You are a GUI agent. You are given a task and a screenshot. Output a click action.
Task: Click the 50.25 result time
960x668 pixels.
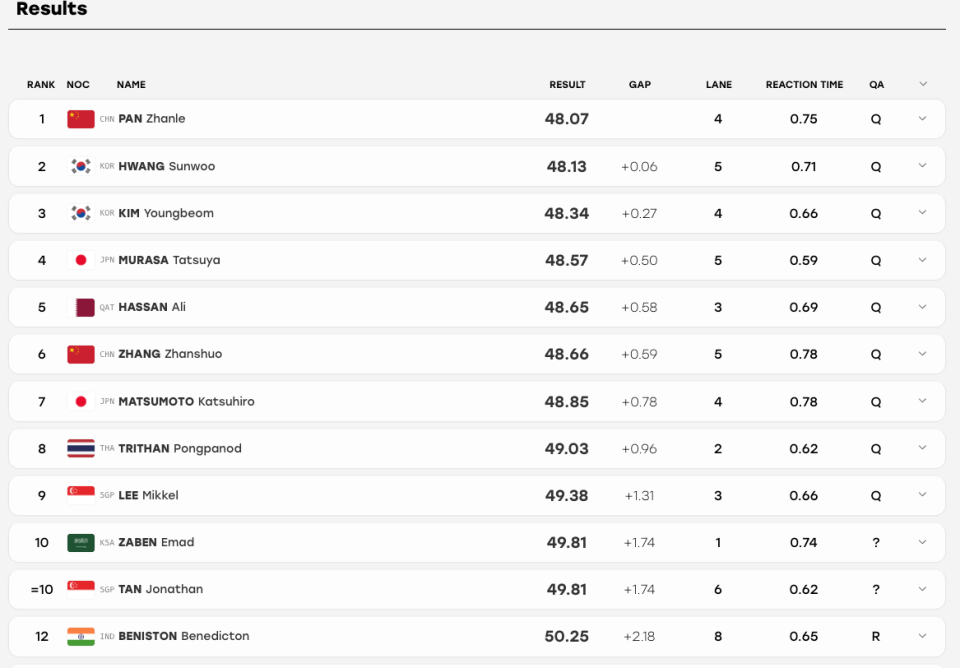567,636
